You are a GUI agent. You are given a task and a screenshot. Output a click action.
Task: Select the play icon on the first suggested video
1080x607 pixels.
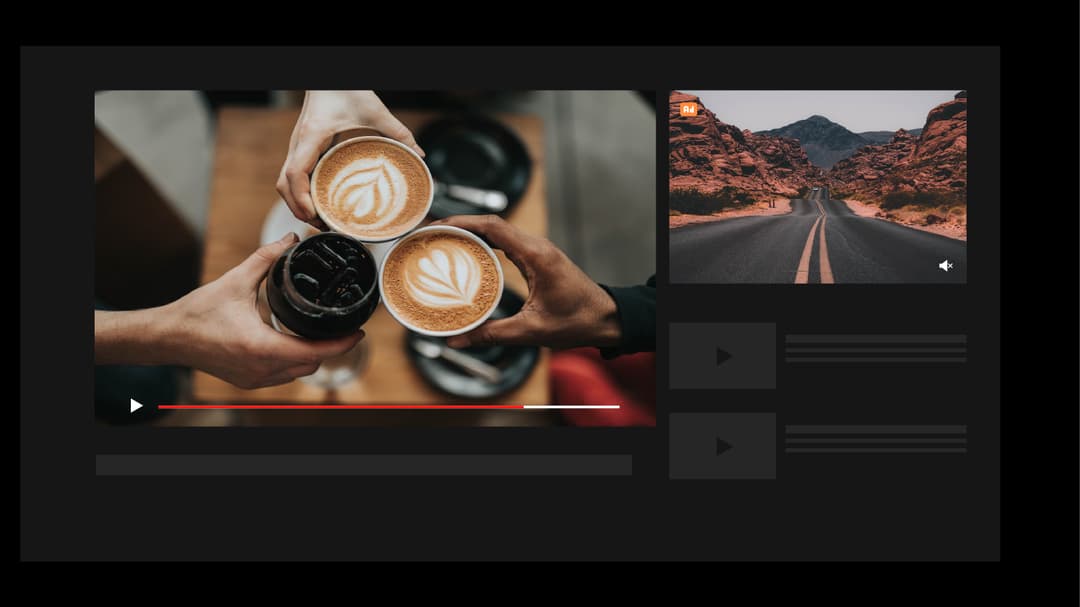(x=723, y=354)
